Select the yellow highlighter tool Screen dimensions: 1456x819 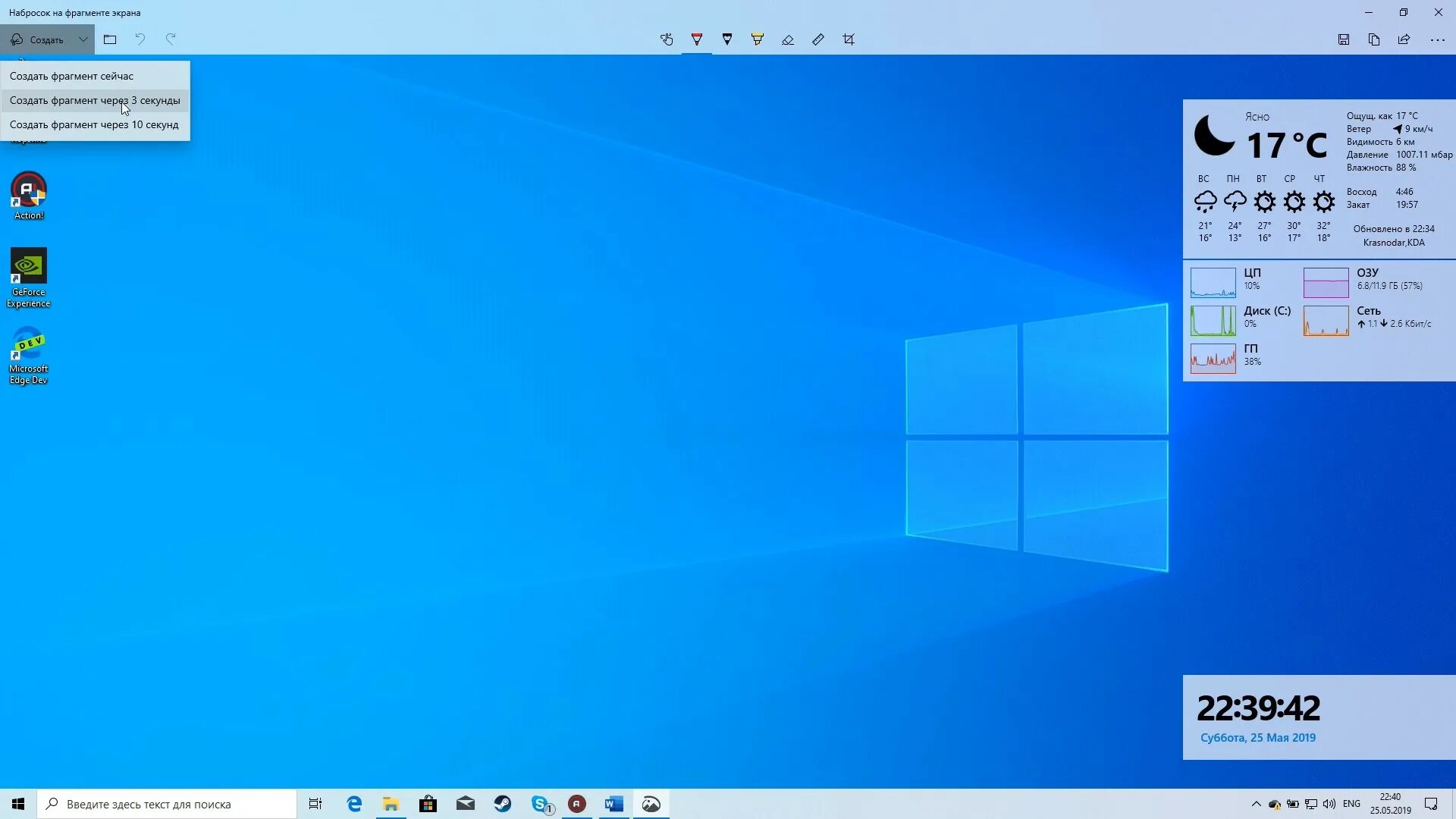pos(758,39)
